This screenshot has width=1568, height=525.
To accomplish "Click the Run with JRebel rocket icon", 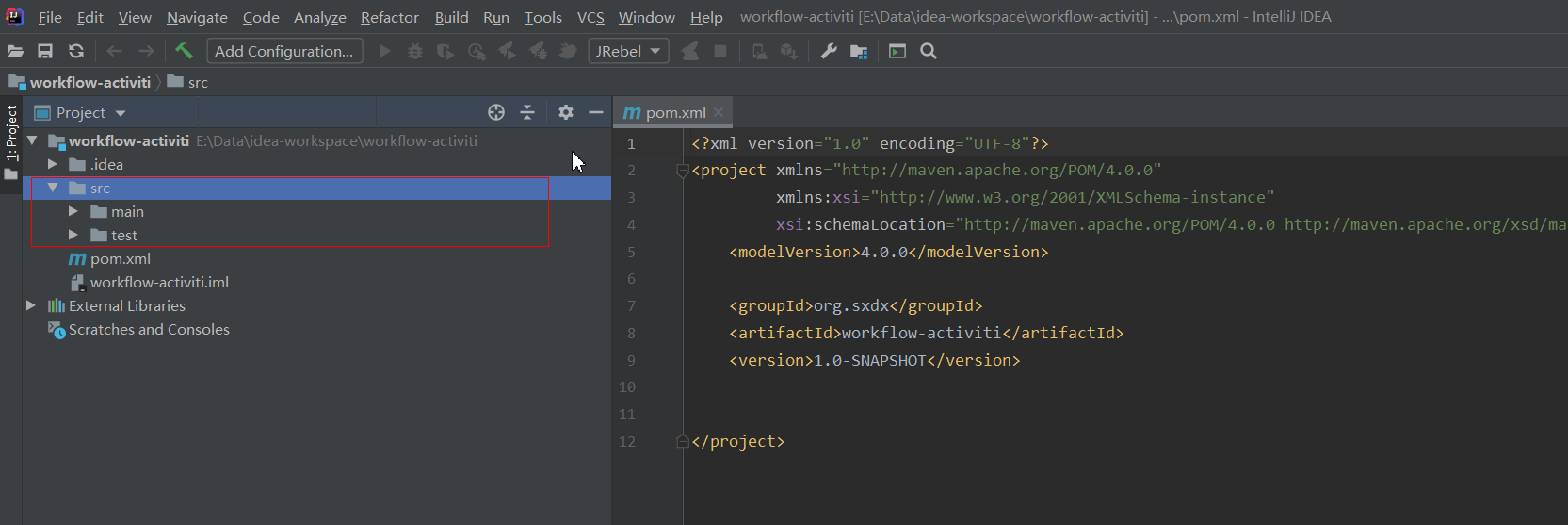I will tap(507, 51).
